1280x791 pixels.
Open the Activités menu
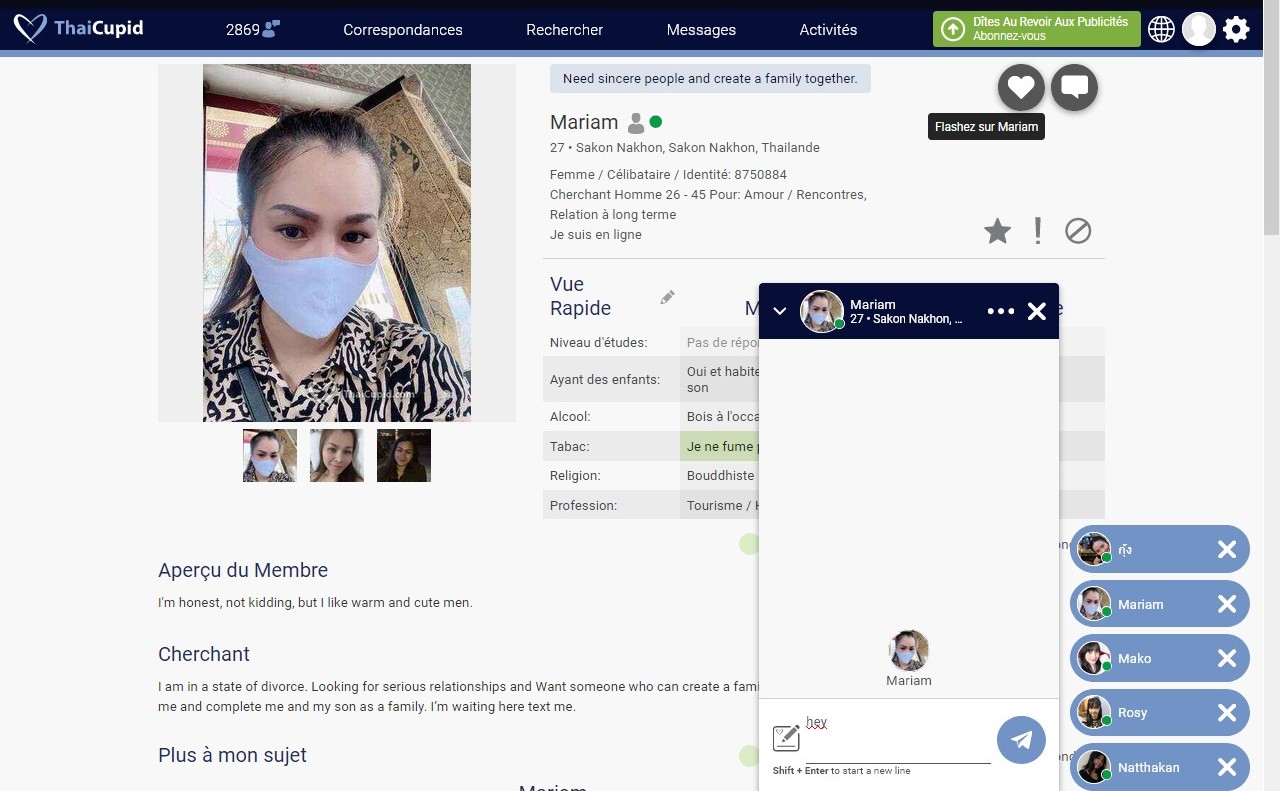pos(828,30)
